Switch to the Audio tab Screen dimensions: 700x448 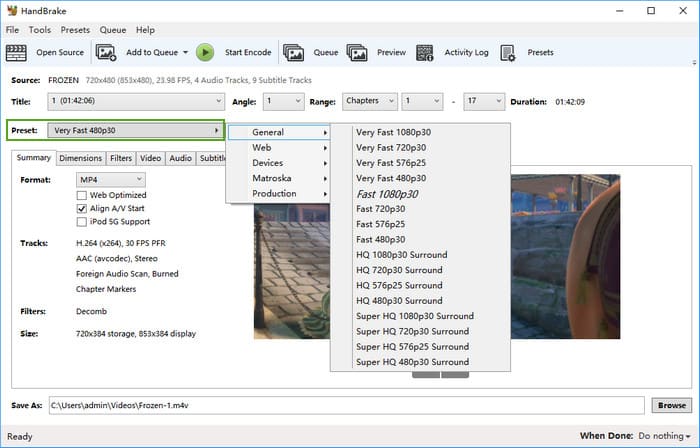coord(180,158)
